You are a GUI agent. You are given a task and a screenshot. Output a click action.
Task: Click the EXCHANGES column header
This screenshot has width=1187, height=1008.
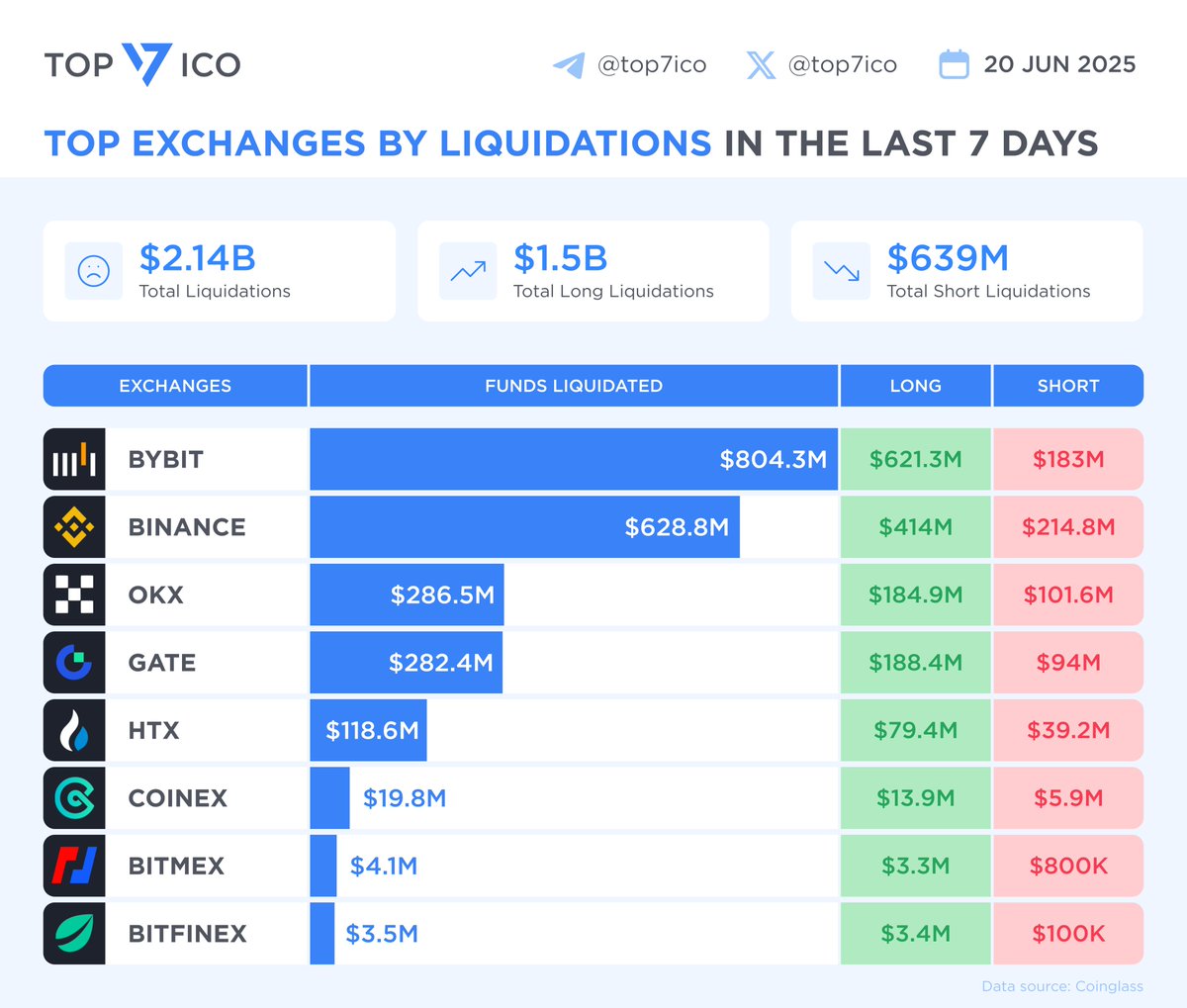(175, 386)
